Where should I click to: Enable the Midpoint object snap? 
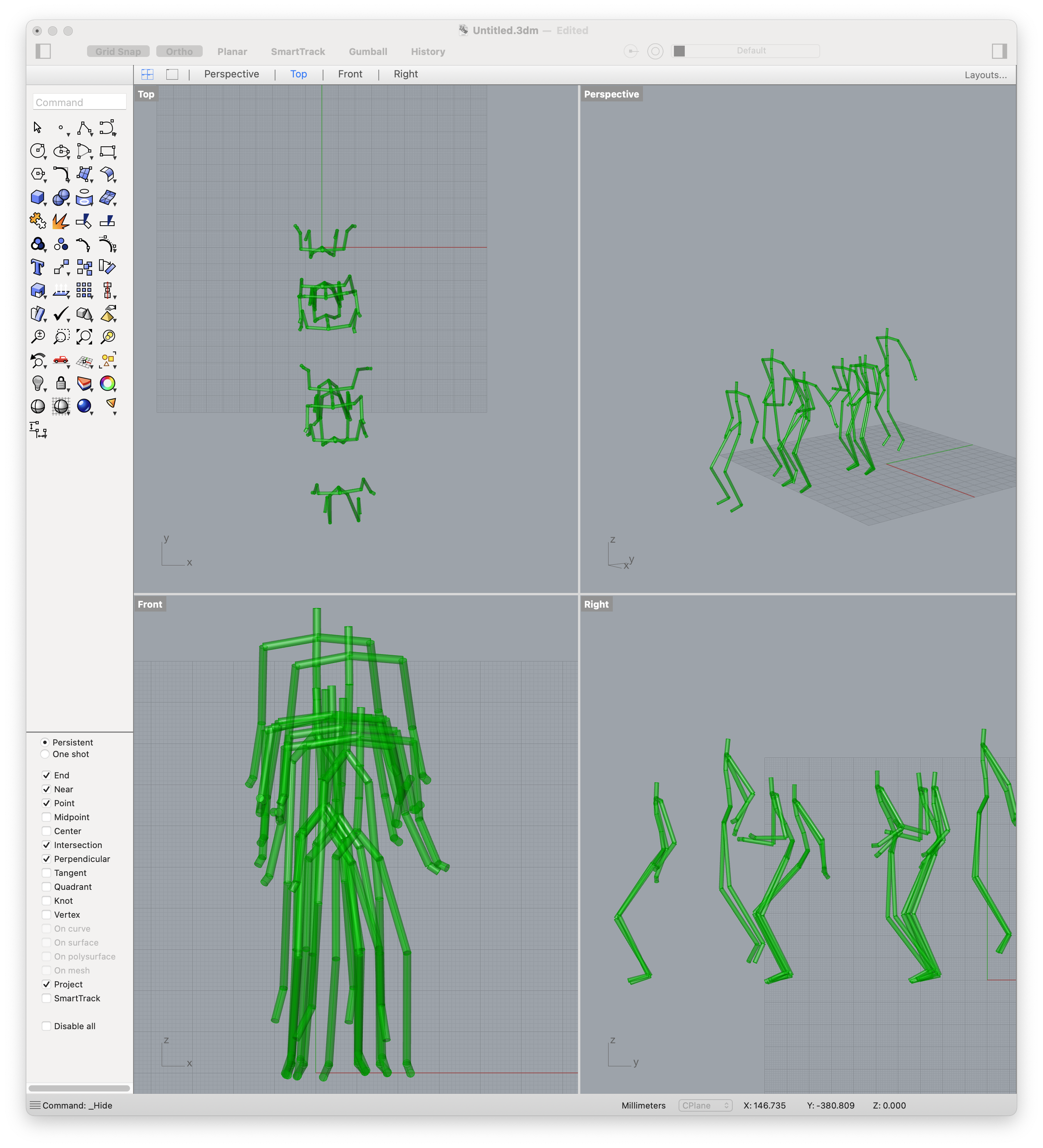pos(46,817)
